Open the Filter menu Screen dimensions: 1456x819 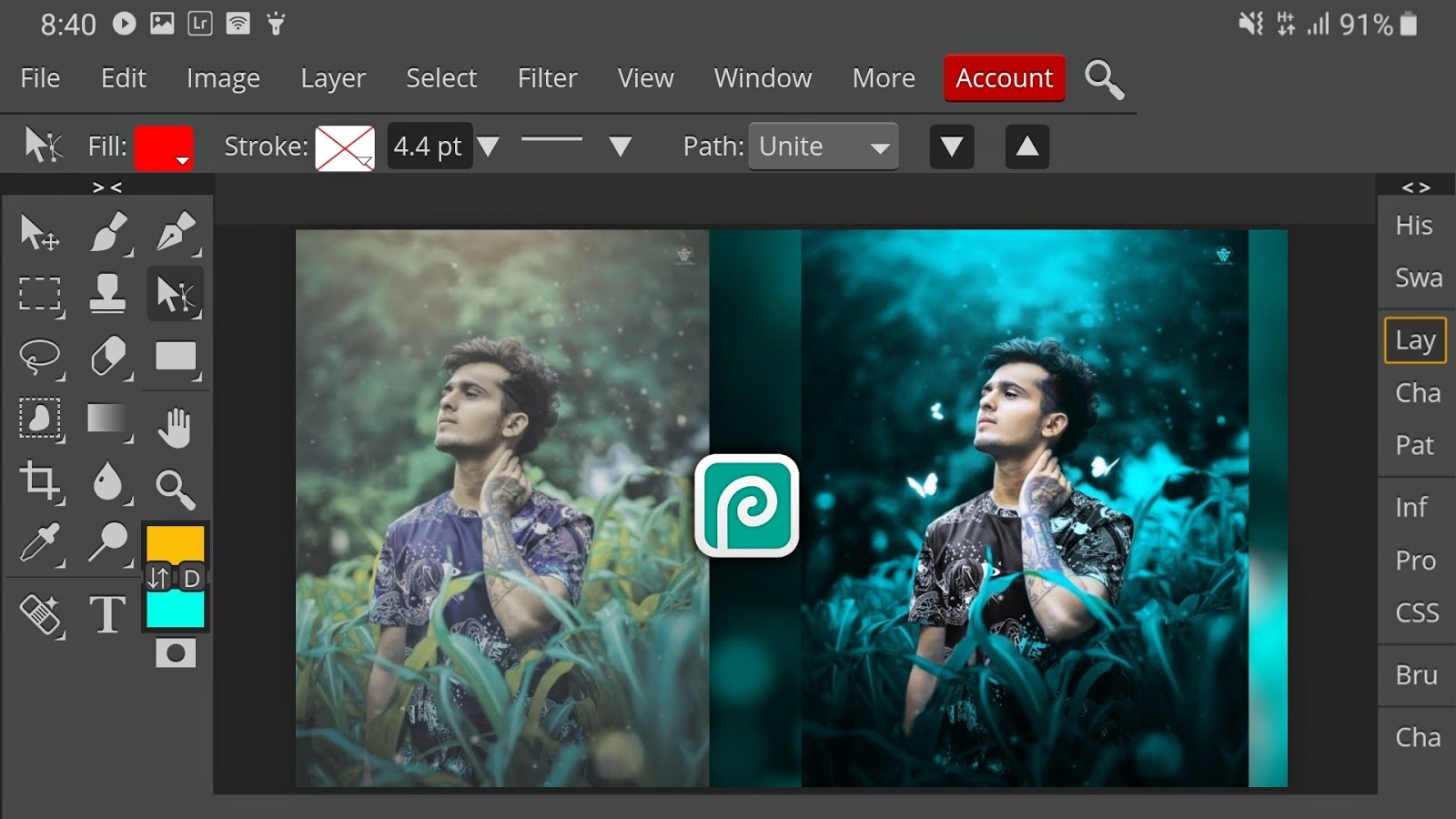pyautogui.click(x=546, y=78)
